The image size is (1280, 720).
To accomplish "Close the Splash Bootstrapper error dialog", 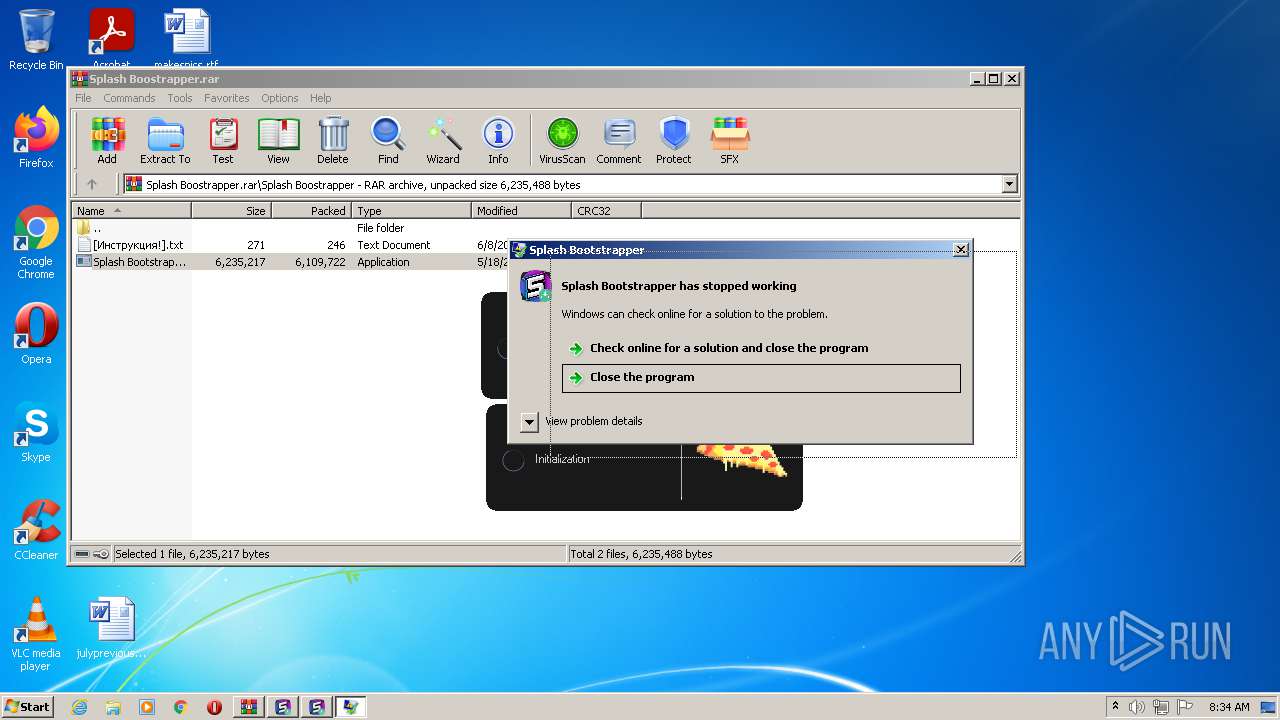I will (x=961, y=250).
